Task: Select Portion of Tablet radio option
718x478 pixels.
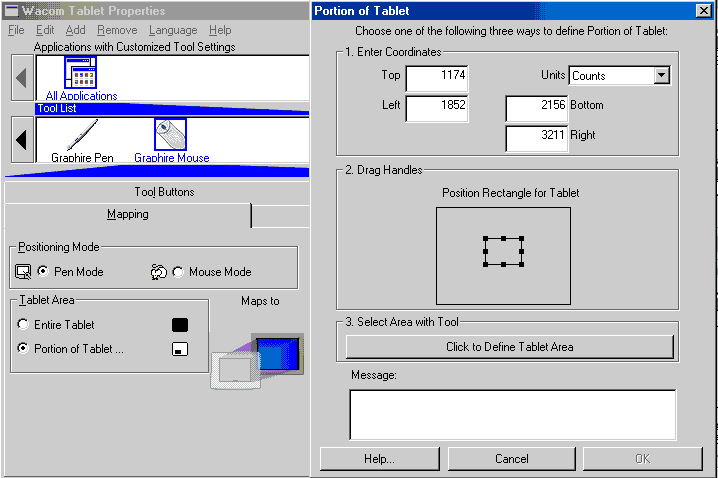Action: click(23, 348)
